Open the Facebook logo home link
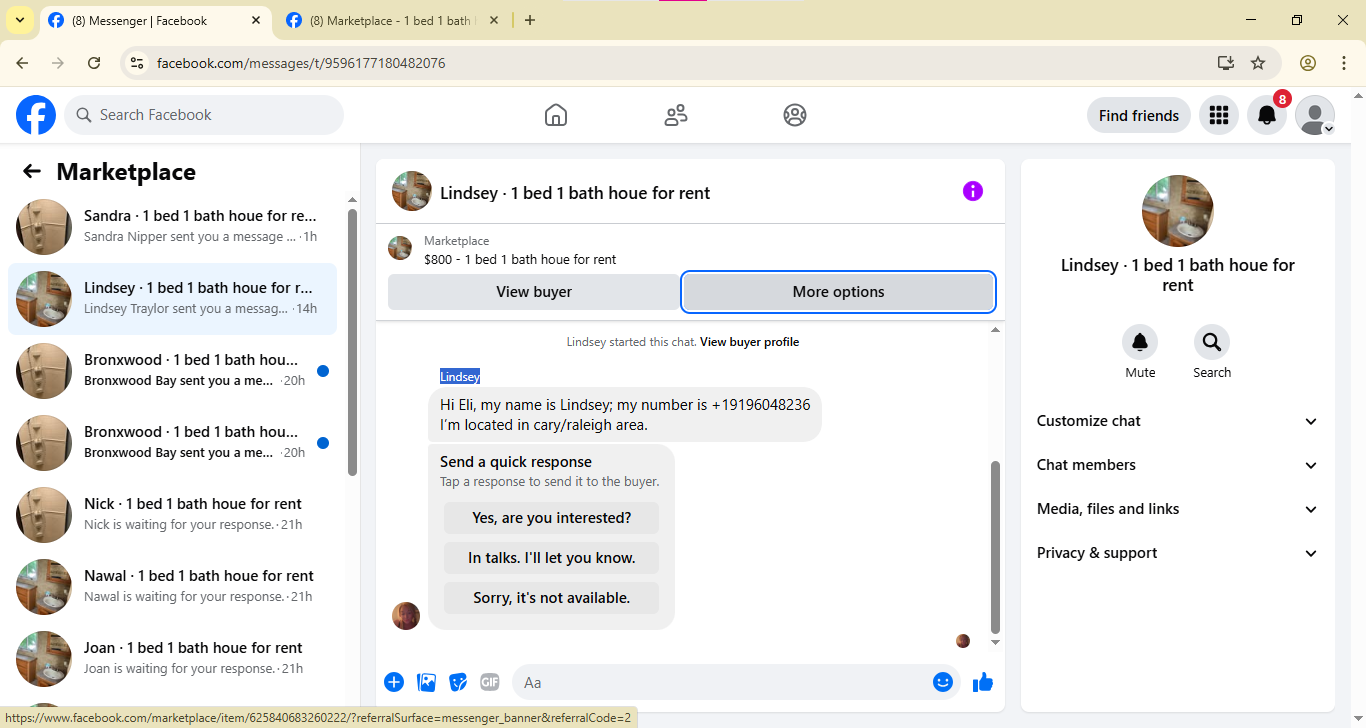Screen dimensions: 1366x728 pos(36,115)
